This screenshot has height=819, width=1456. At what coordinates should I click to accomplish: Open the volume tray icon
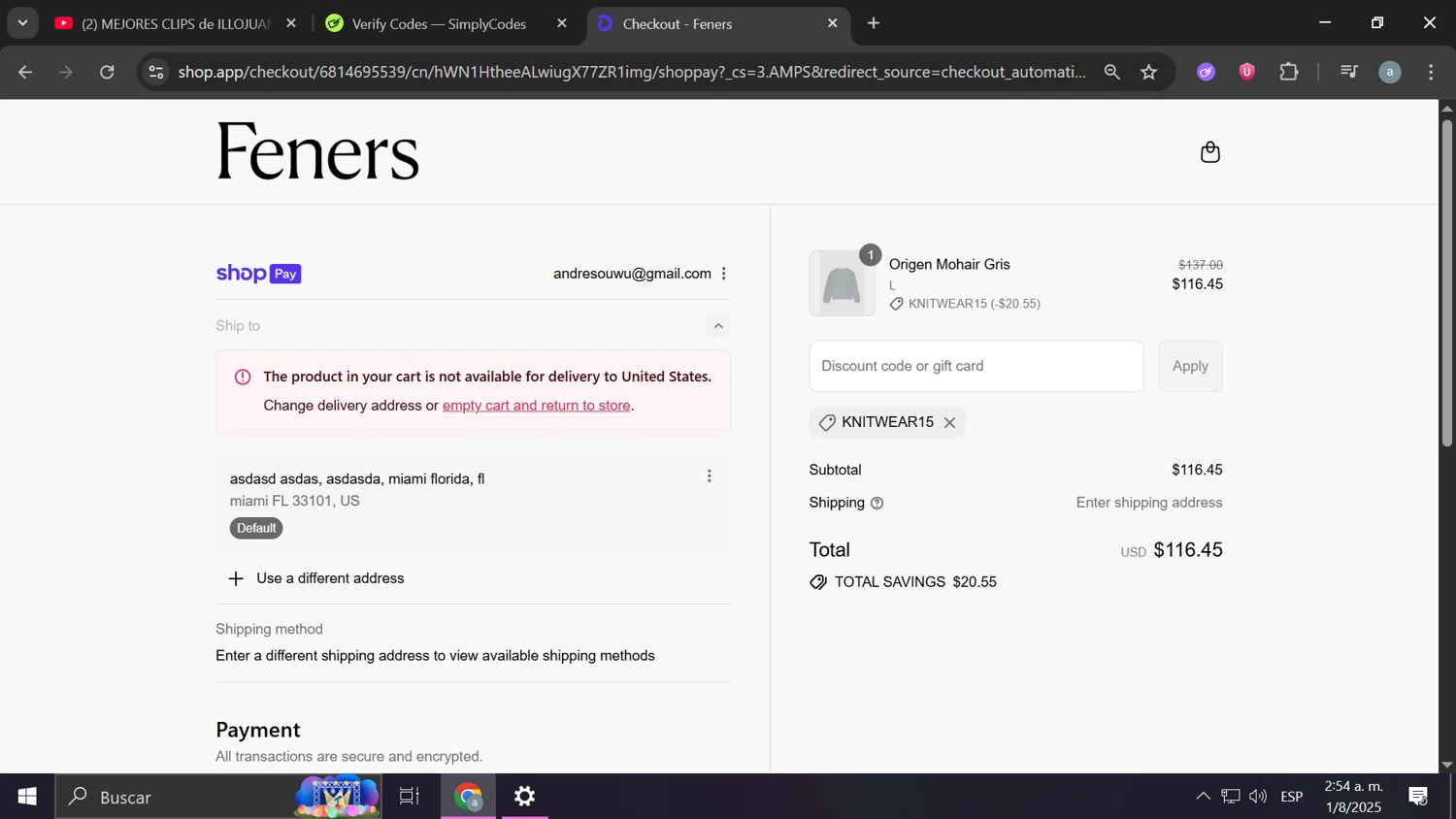pyautogui.click(x=1258, y=797)
